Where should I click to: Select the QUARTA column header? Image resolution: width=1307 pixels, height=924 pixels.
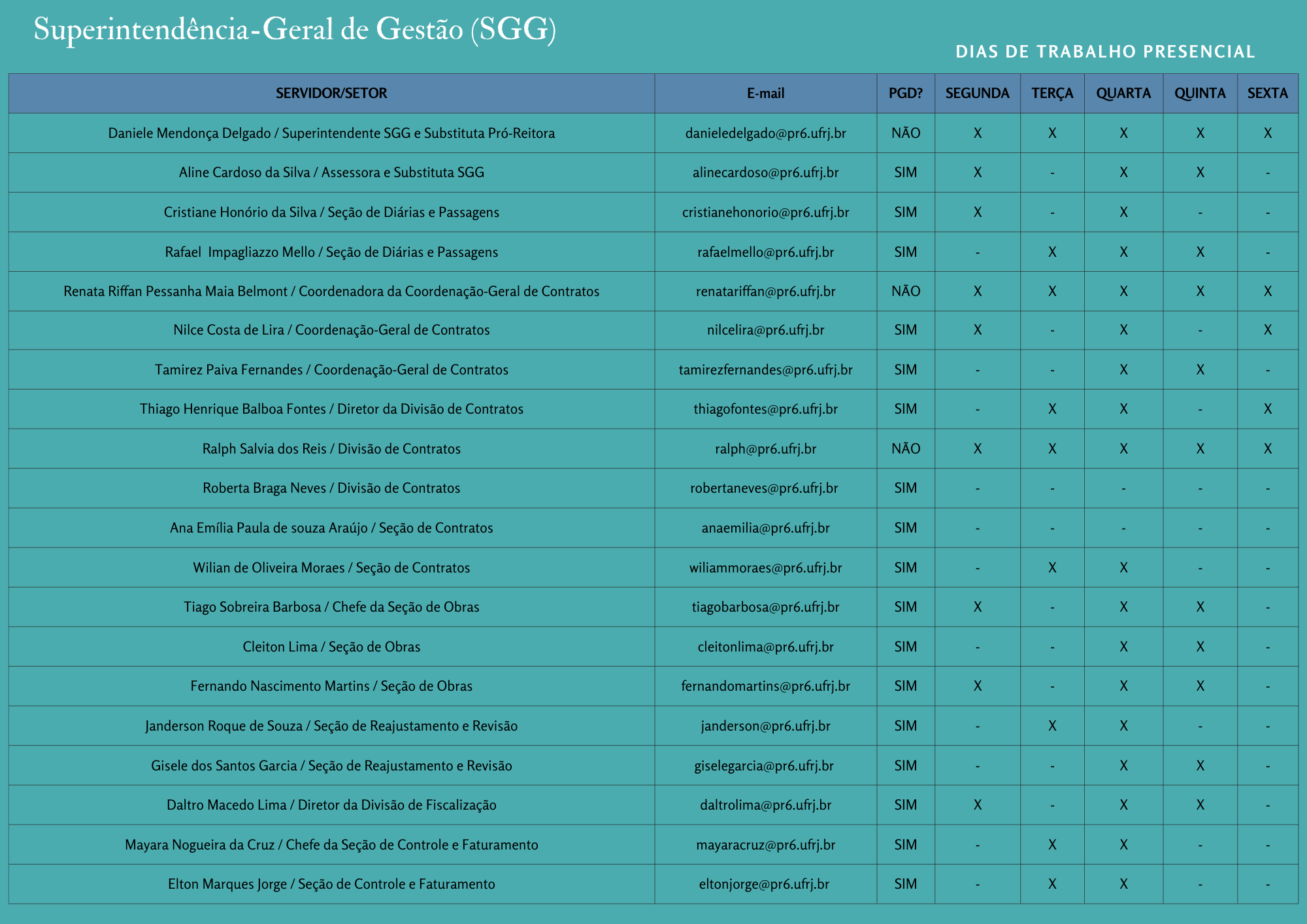point(1124,93)
